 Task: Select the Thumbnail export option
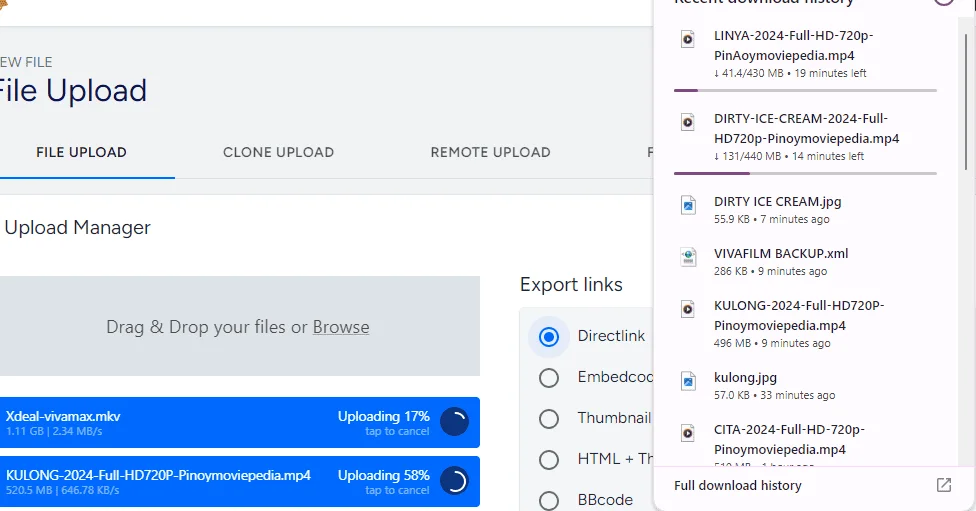click(x=548, y=418)
